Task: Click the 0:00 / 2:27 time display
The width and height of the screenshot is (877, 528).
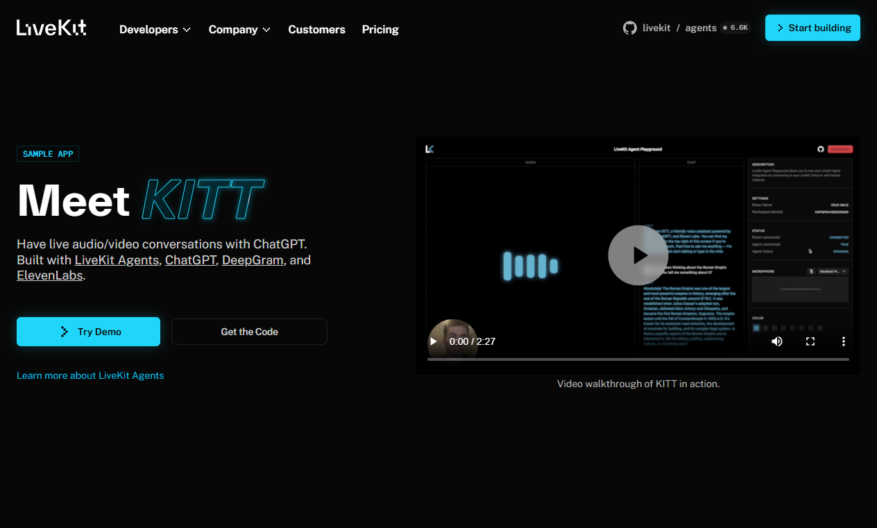Action: [472, 341]
